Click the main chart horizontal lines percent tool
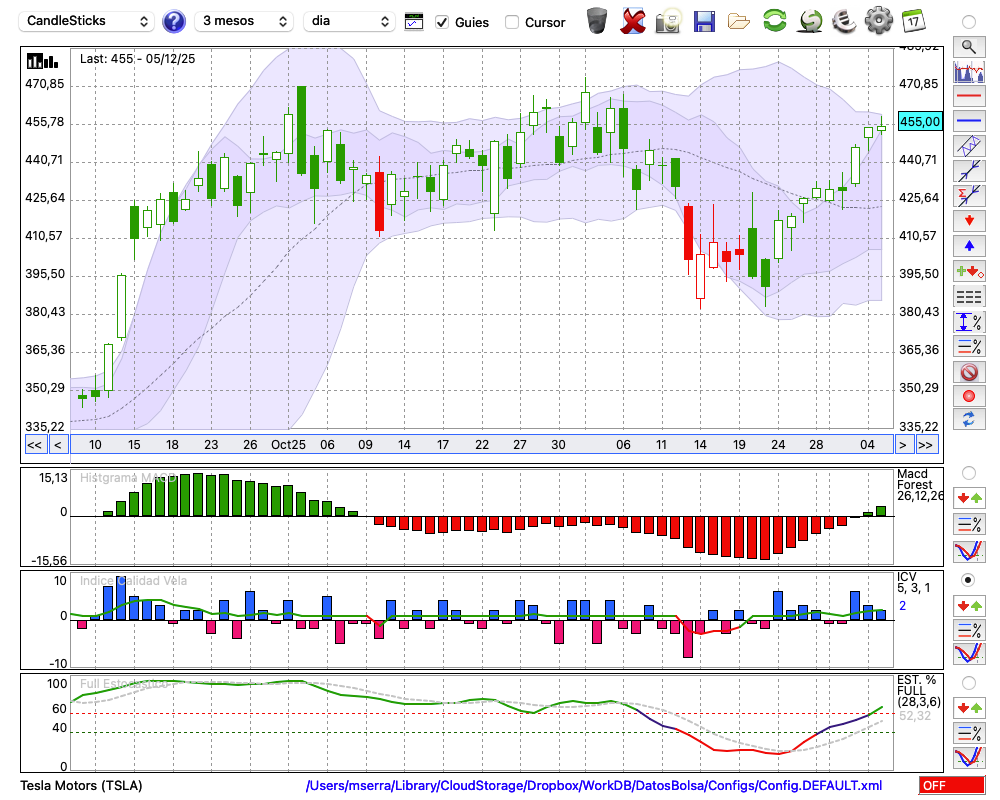The image size is (1000, 800). [x=969, y=346]
